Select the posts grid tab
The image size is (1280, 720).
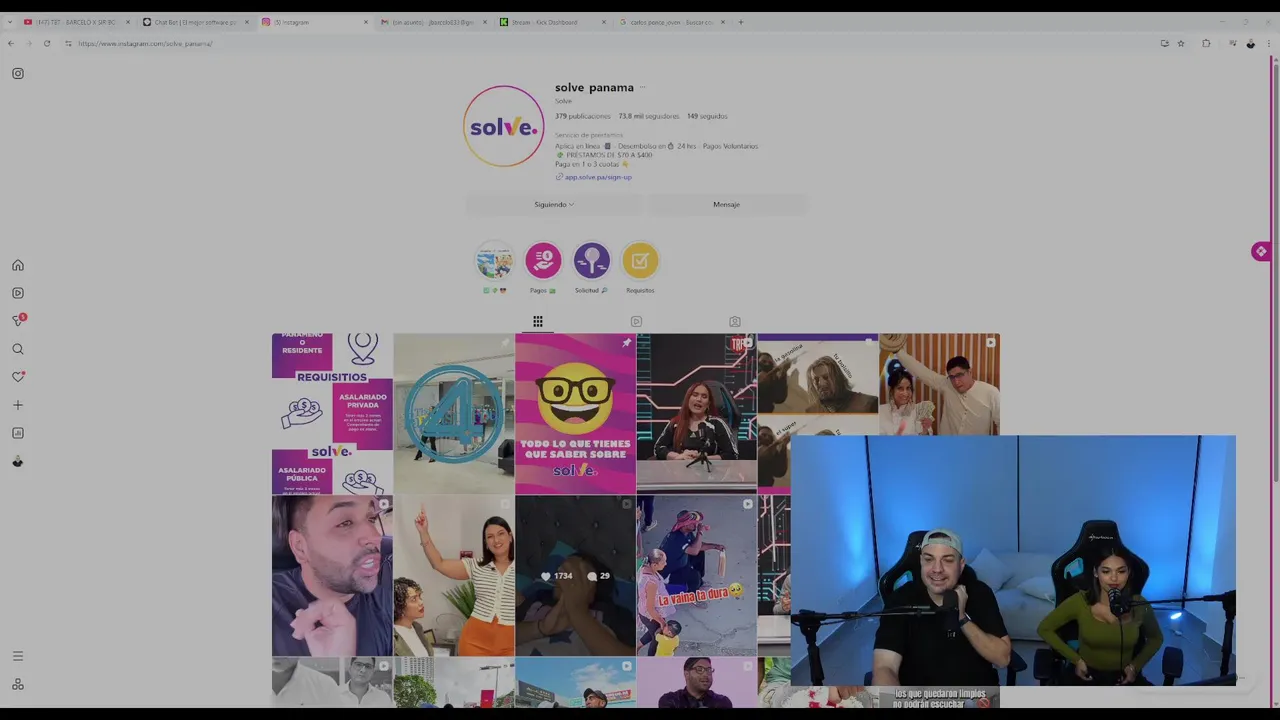pyautogui.click(x=538, y=321)
